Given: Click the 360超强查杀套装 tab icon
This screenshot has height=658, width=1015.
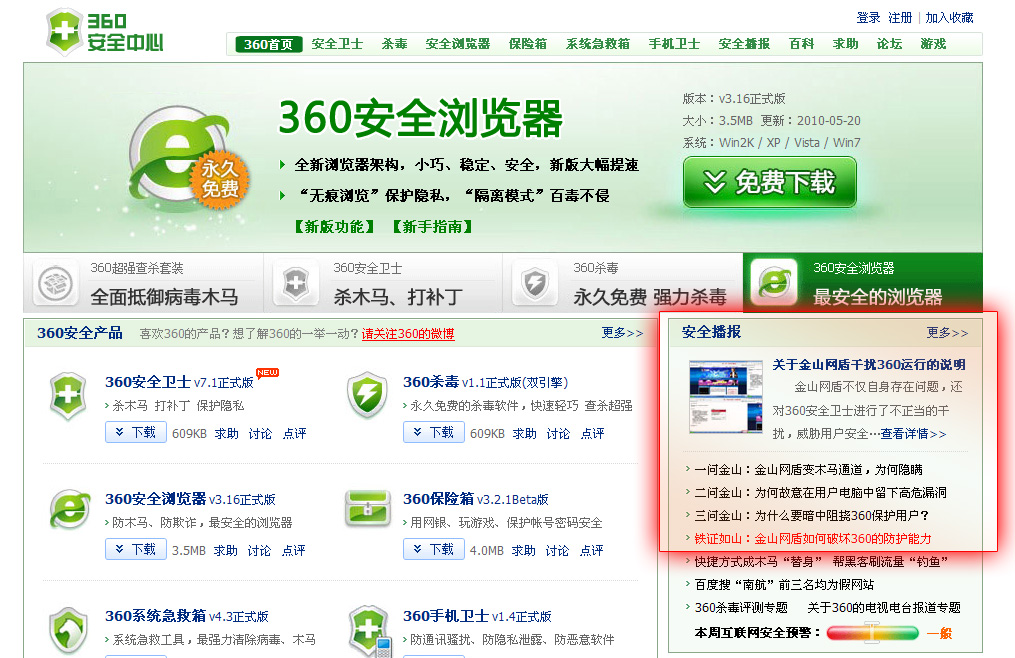Looking at the screenshot, I should tap(55, 284).
